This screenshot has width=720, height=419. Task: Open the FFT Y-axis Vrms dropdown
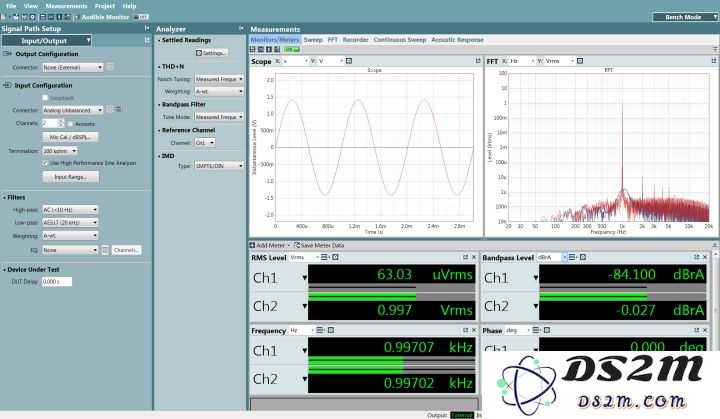pos(560,61)
